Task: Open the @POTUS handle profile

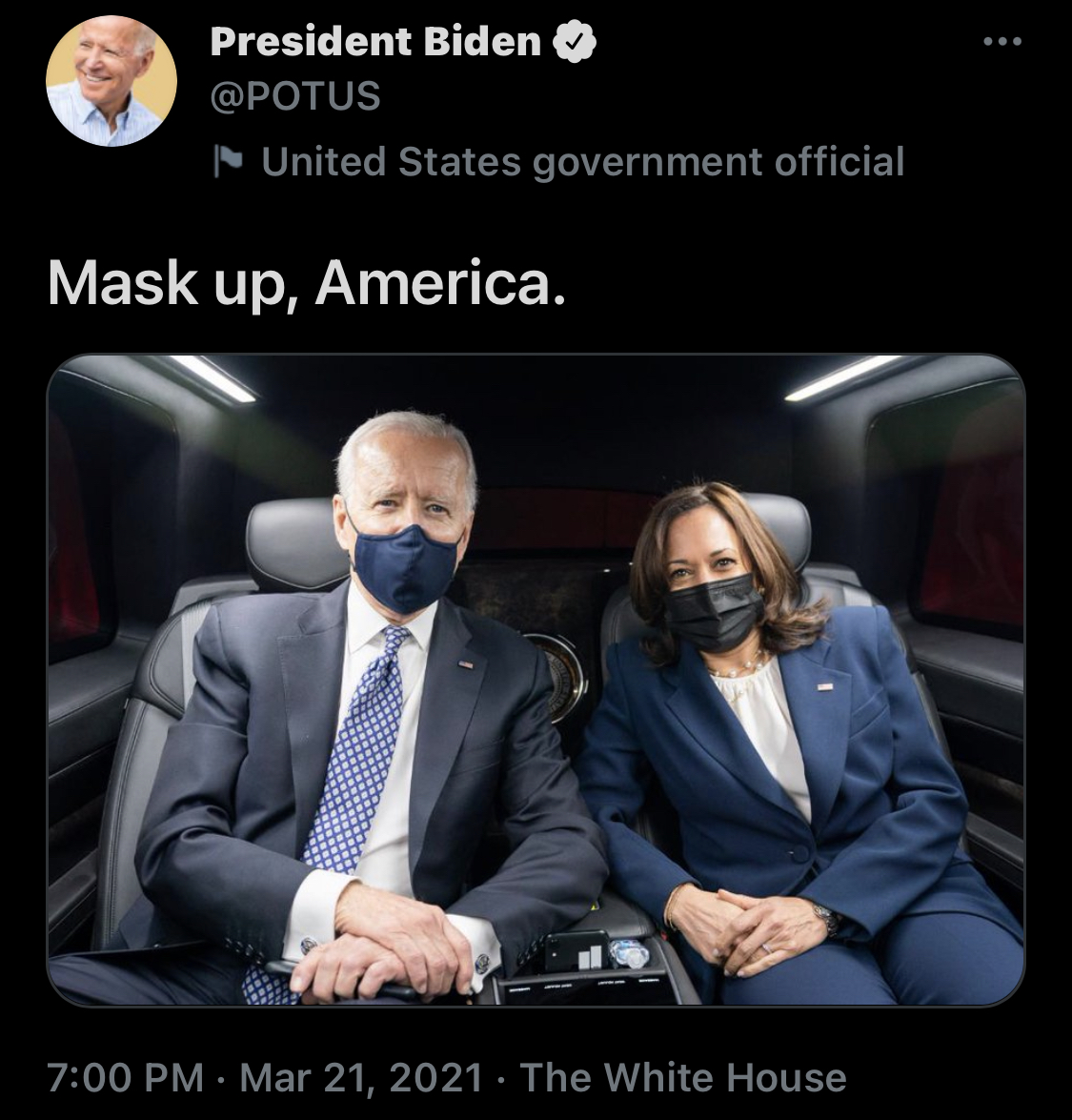Action: [x=295, y=95]
